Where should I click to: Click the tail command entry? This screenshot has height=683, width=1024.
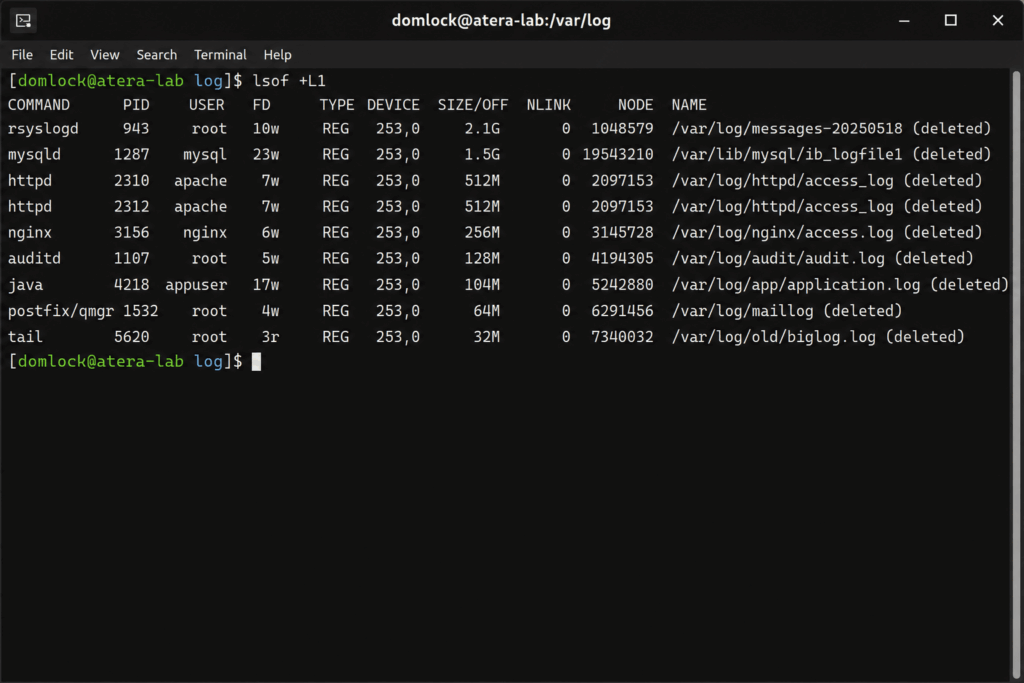point(25,337)
